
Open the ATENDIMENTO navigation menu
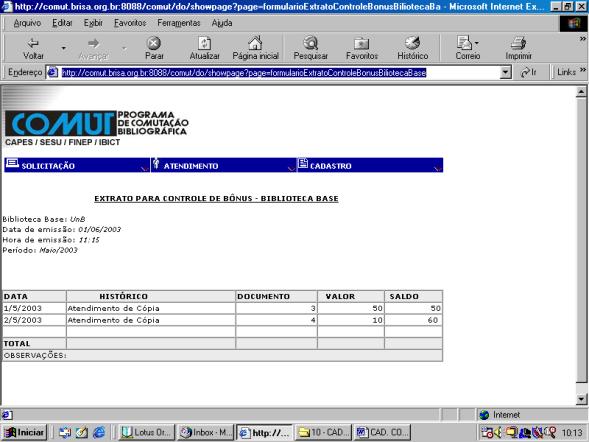(224, 165)
